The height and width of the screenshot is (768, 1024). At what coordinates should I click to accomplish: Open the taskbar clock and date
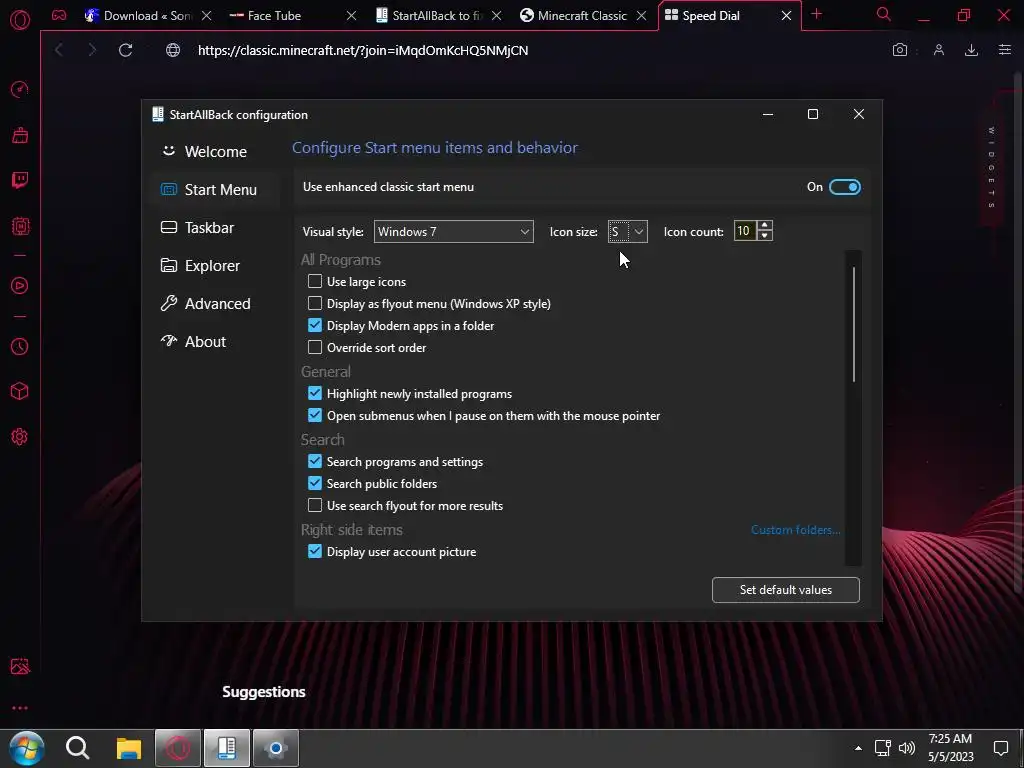pyautogui.click(x=951, y=748)
